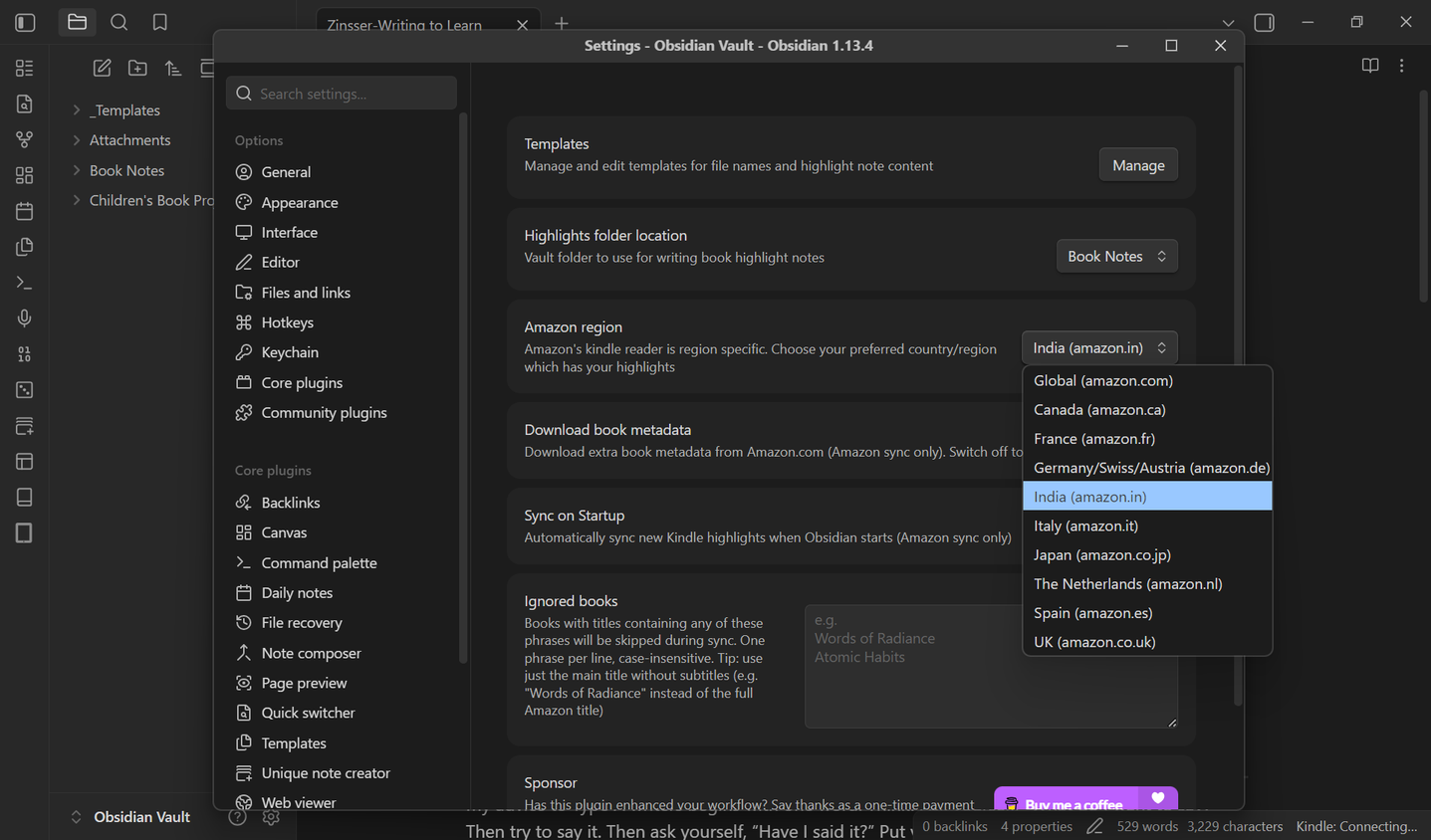The image size is (1431, 840).
Task: Open Hotkeys settings section
Action: [x=342, y=322]
